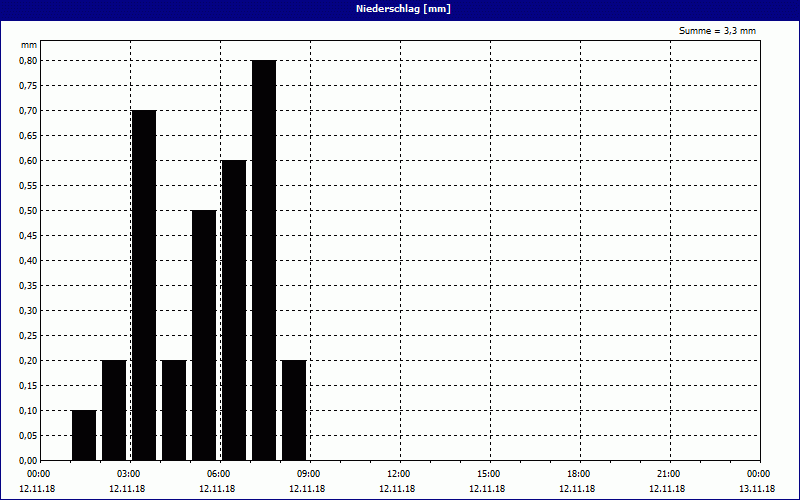
Task: Click the 0,60 mm precipitation bar
Action: (x=234, y=310)
